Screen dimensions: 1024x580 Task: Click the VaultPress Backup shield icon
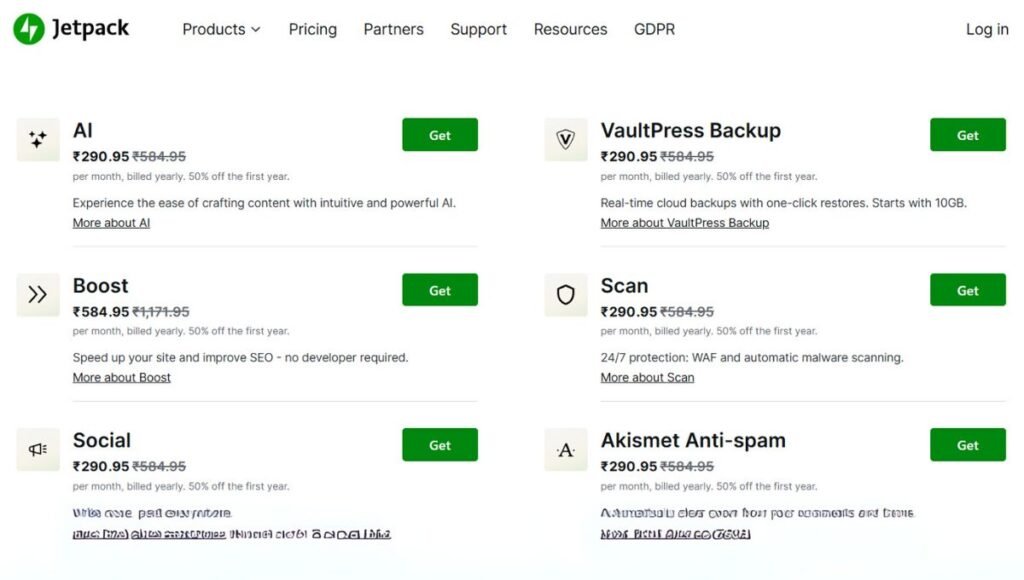[x=566, y=139]
